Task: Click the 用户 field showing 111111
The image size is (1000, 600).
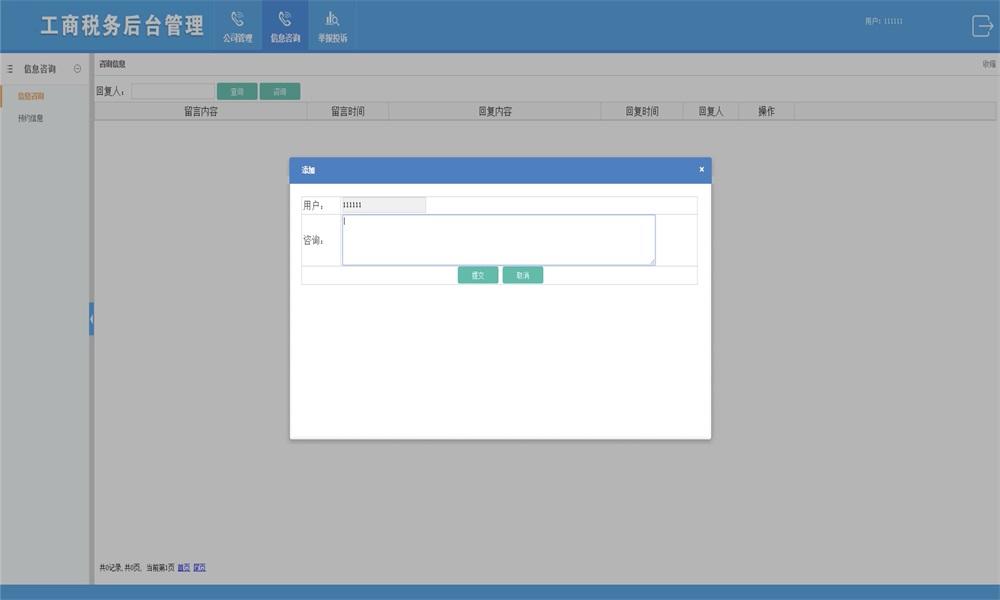Action: (x=383, y=205)
